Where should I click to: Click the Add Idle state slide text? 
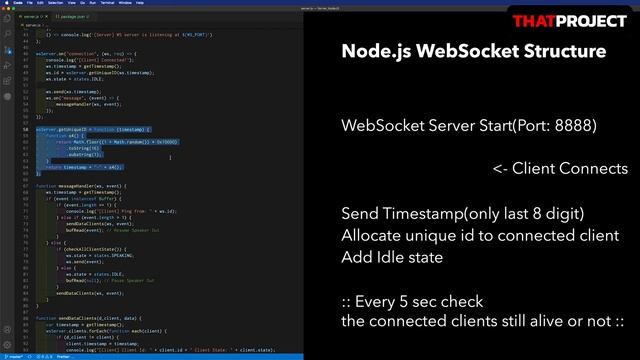click(392, 258)
